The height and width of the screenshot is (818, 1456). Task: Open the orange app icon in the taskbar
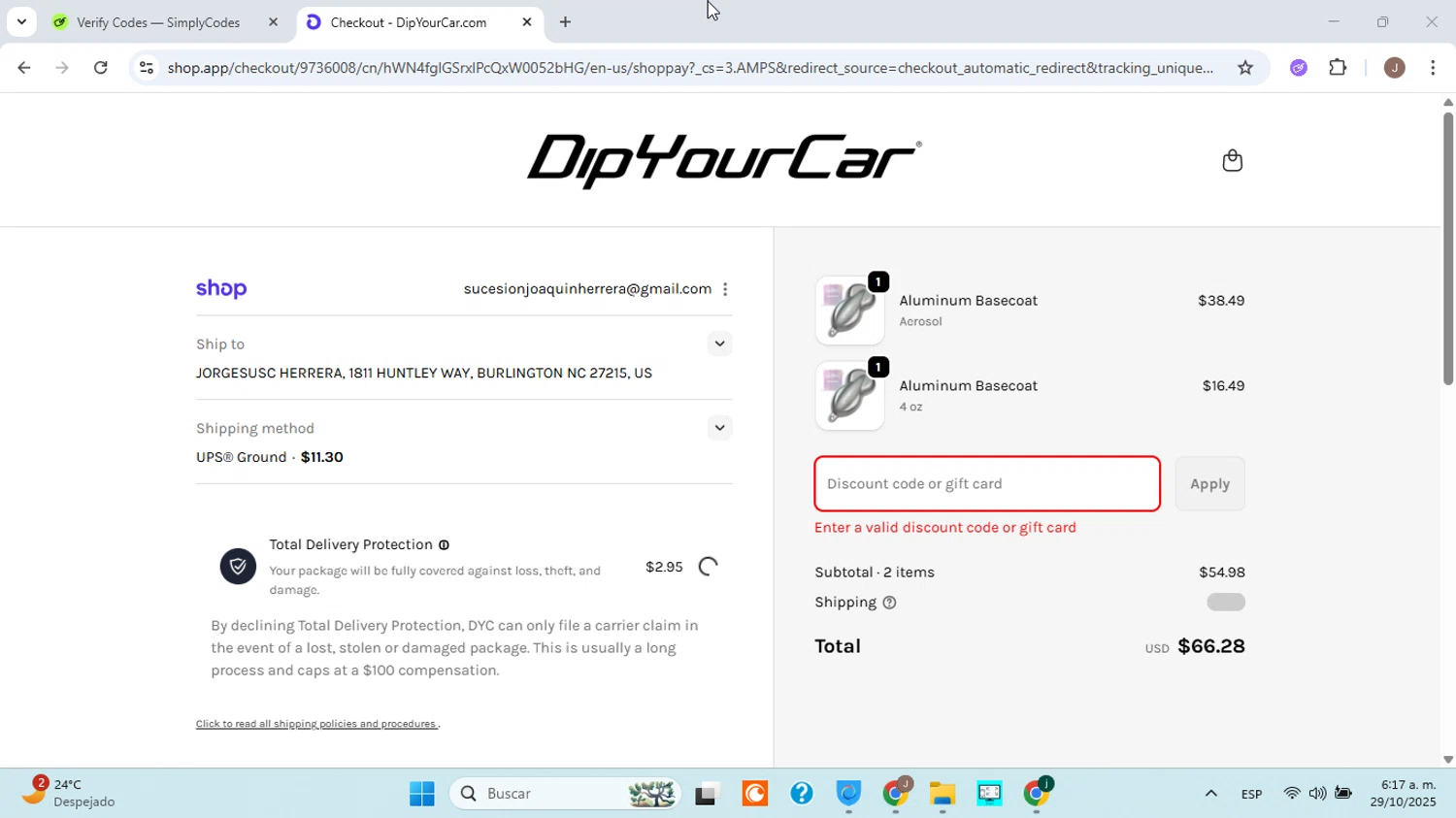pyautogui.click(x=754, y=794)
